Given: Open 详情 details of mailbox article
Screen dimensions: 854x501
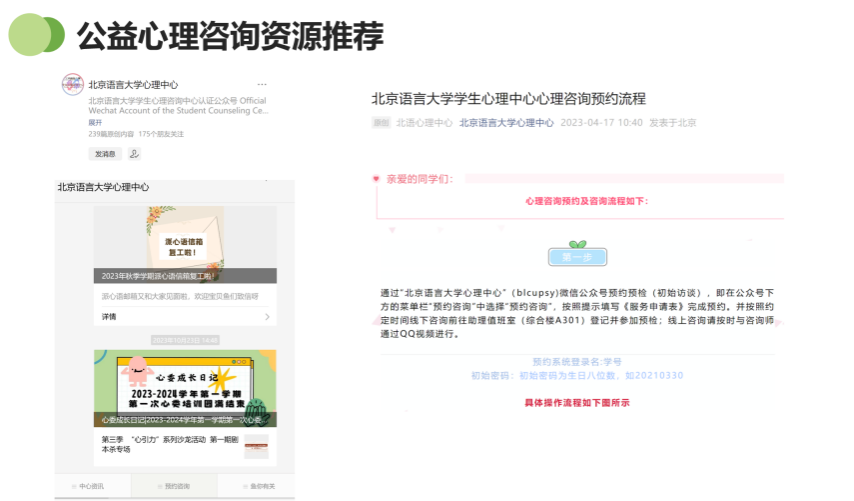Looking at the screenshot, I should tap(109, 317).
